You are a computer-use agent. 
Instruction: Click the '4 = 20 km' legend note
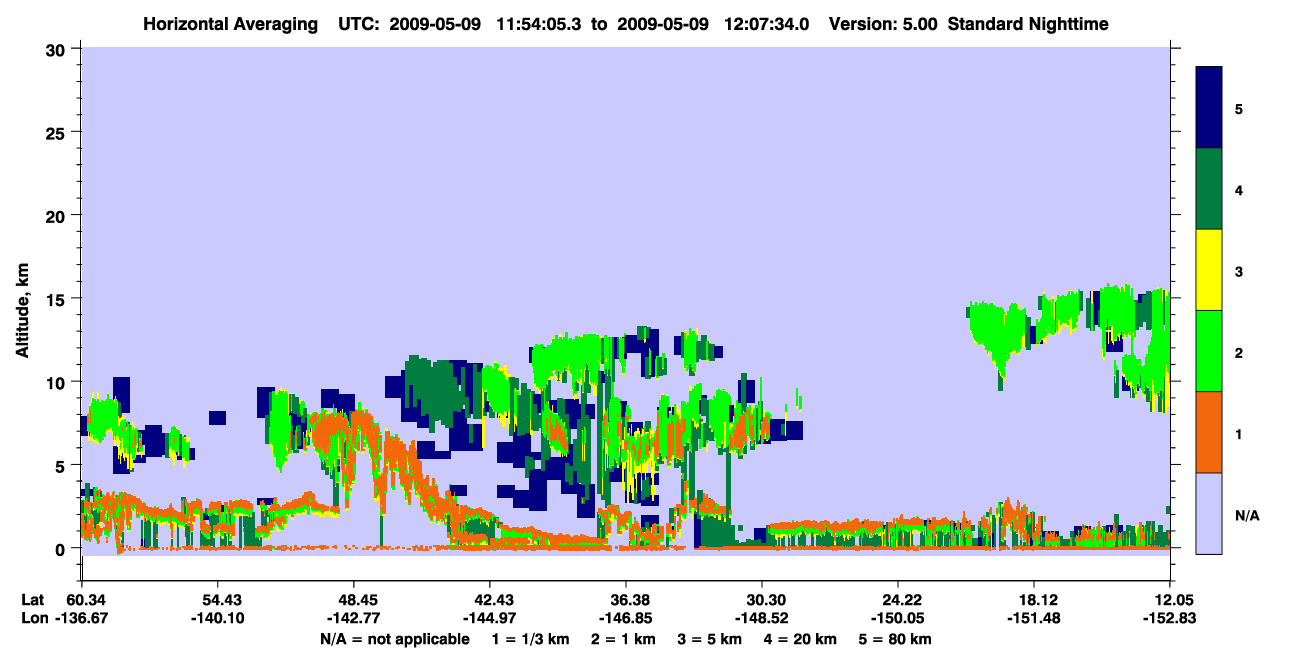pyautogui.click(x=802, y=639)
